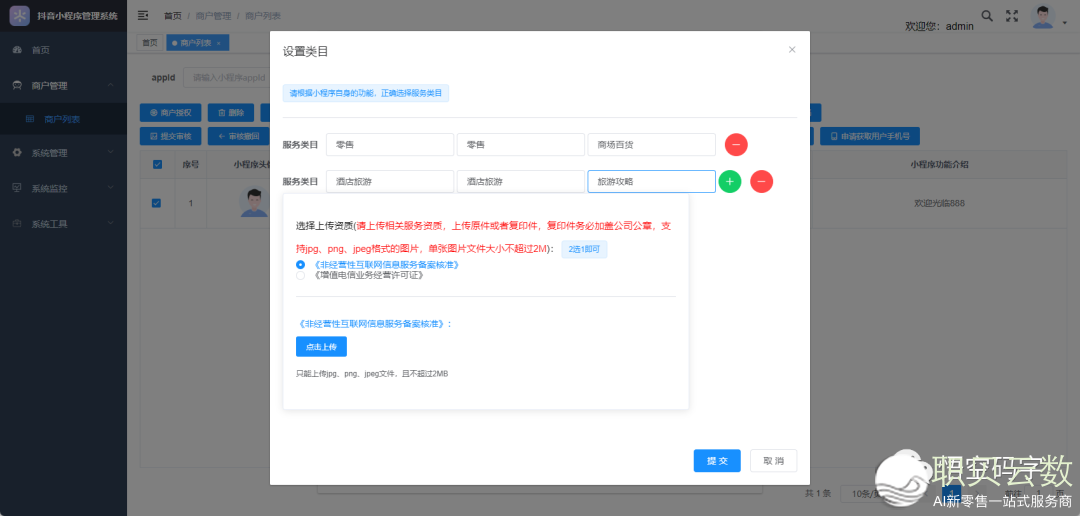Open first-level dropdown showing 零售
This screenshot has width=1080, height=516.
click(390, 145)
